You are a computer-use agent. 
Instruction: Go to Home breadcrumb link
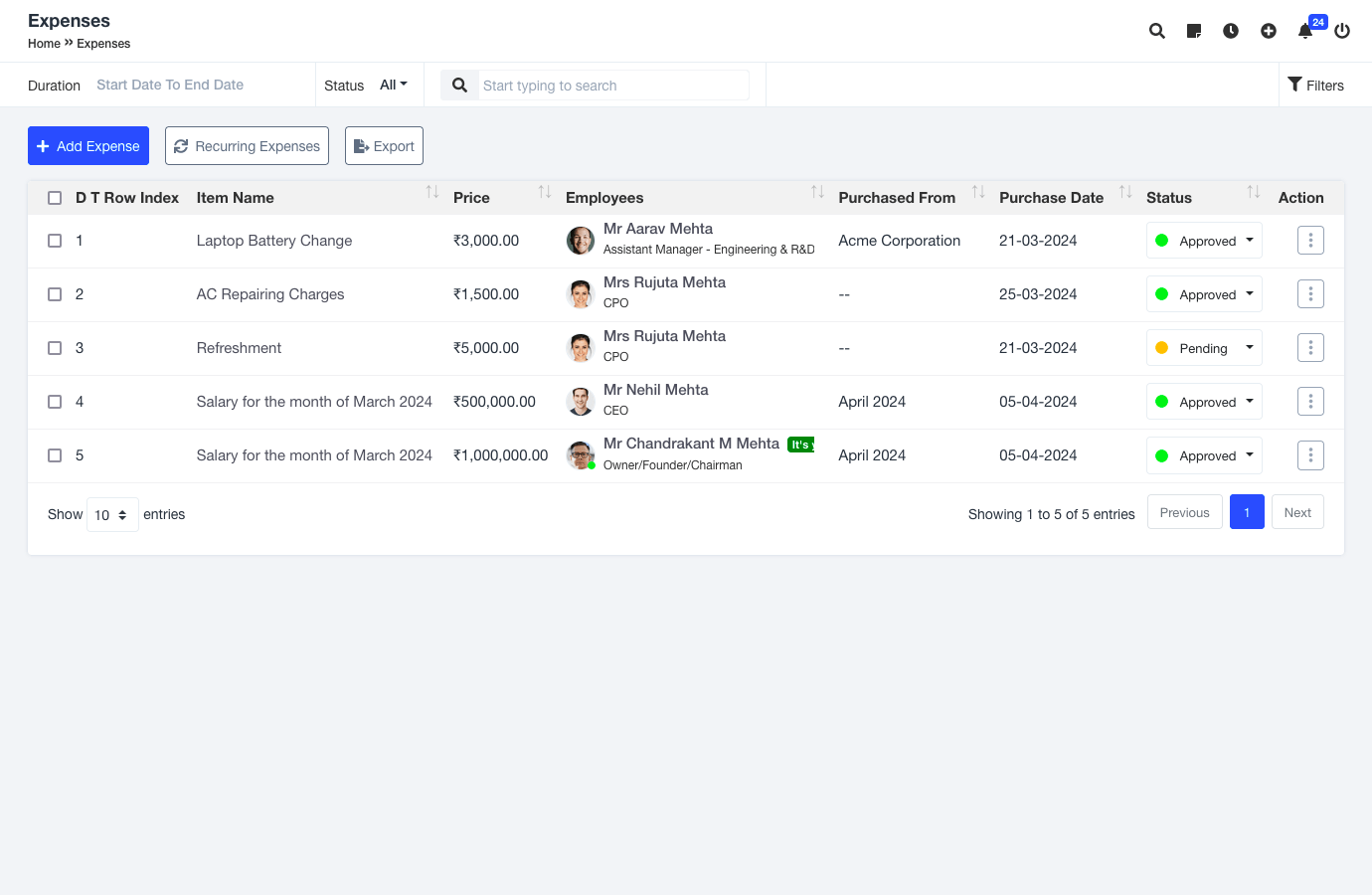(x=44, y=44)
